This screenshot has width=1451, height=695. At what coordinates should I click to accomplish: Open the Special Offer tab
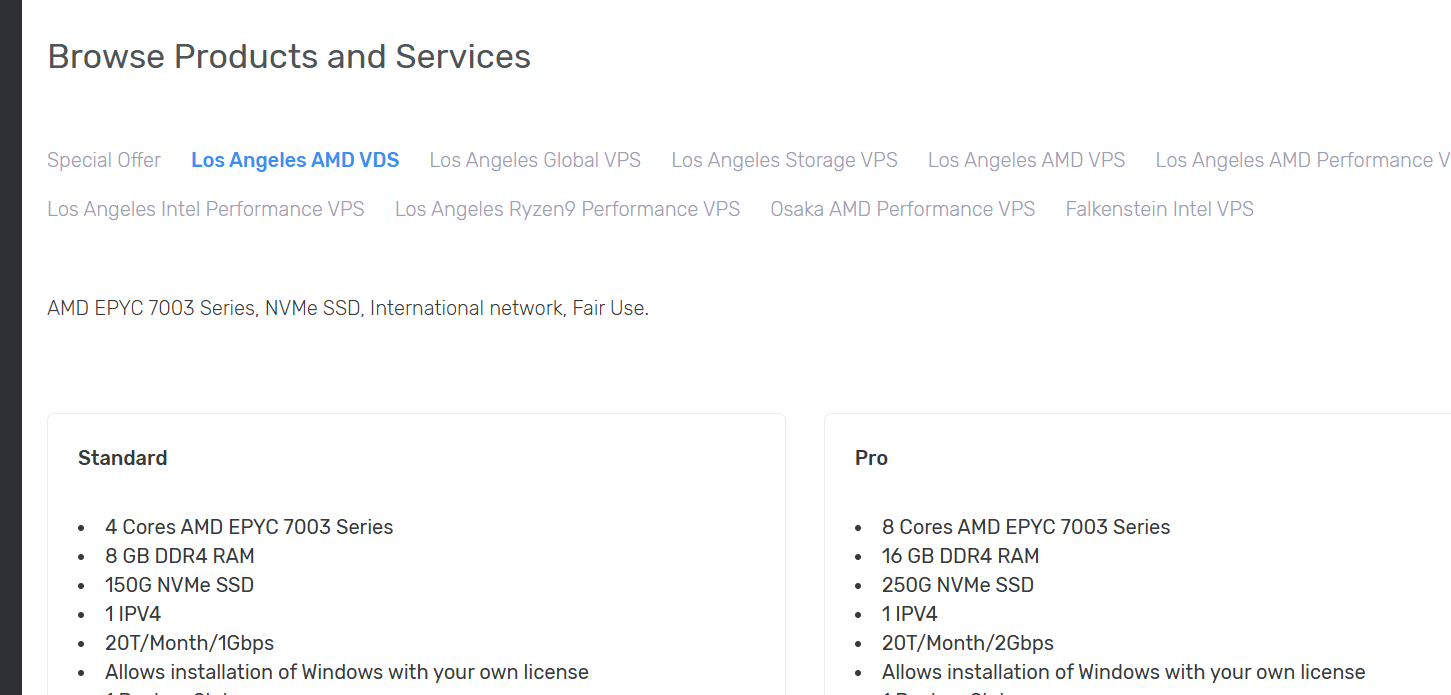[104, 160]
